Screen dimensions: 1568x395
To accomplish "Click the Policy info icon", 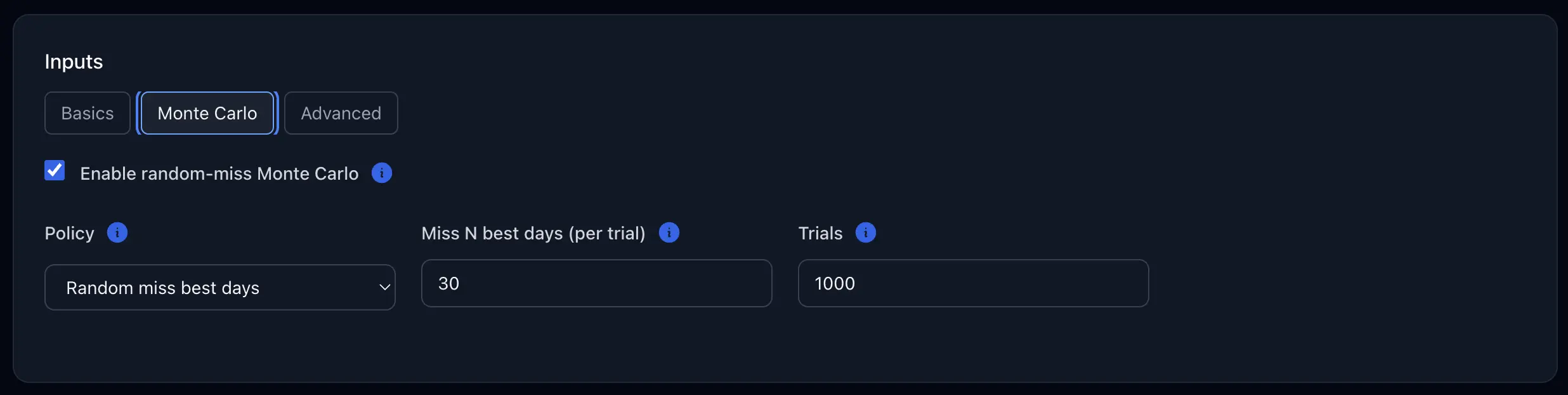I will point(117,232).
